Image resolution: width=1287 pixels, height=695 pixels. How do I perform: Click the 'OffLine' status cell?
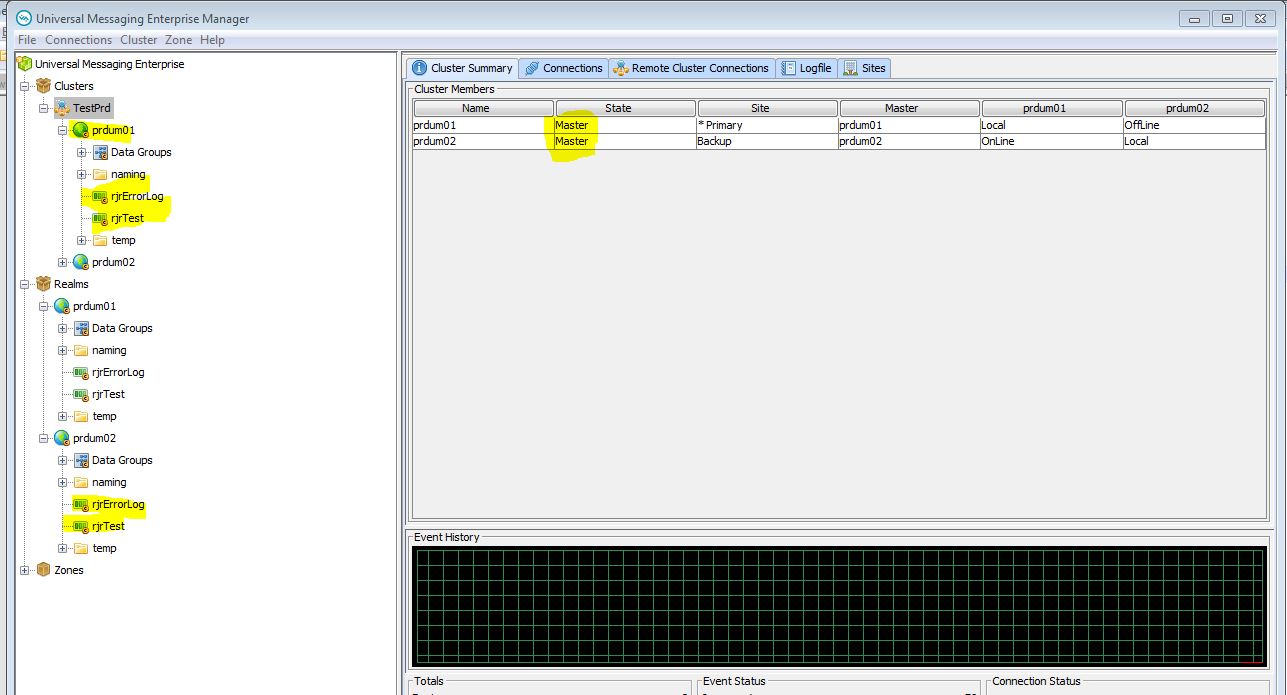pyautogui.click(x=1195, y=125)
